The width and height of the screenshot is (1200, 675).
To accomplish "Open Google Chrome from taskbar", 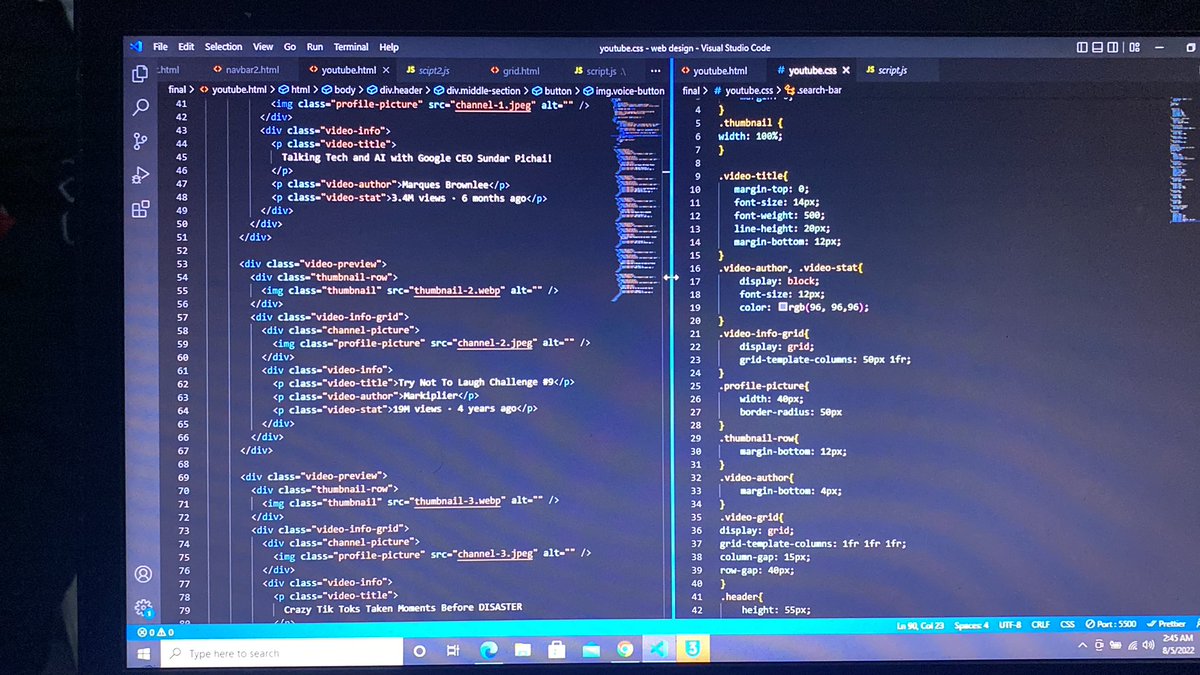I will [x=625, y=649].
